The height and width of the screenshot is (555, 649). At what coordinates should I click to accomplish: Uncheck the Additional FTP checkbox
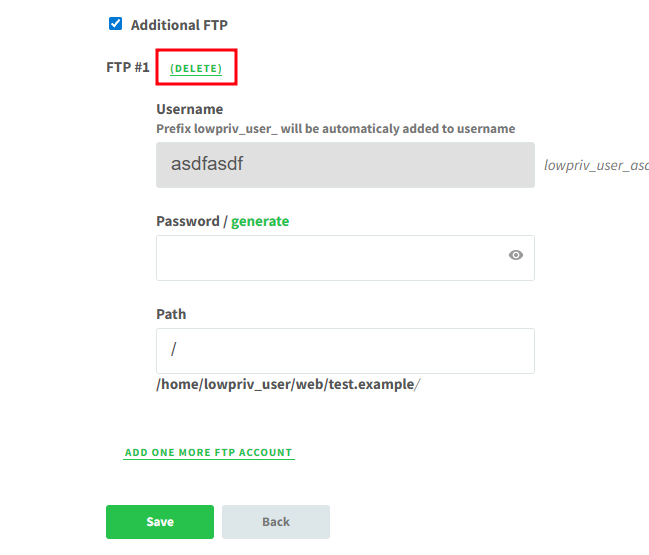115,24
